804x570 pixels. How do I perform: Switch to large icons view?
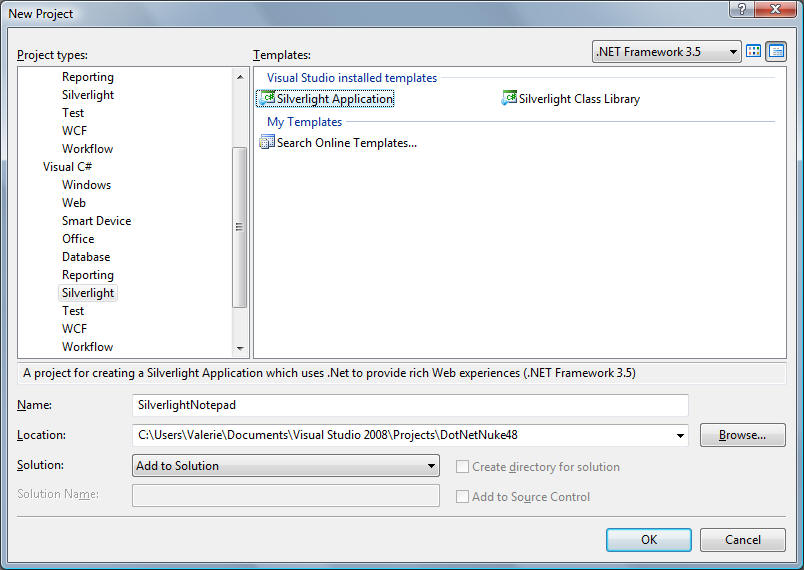point(754,51)
